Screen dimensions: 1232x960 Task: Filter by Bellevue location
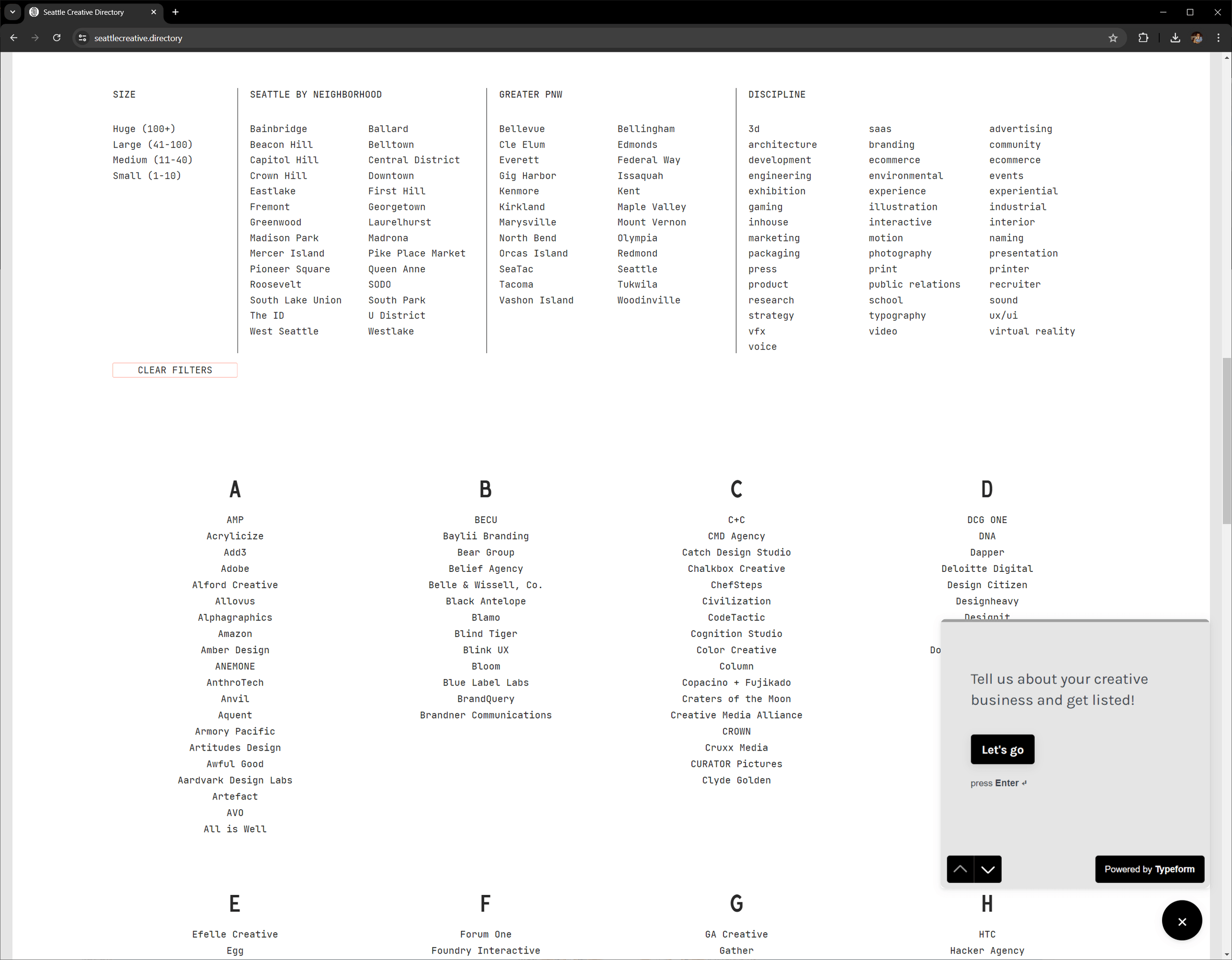[x=522, y=129]
